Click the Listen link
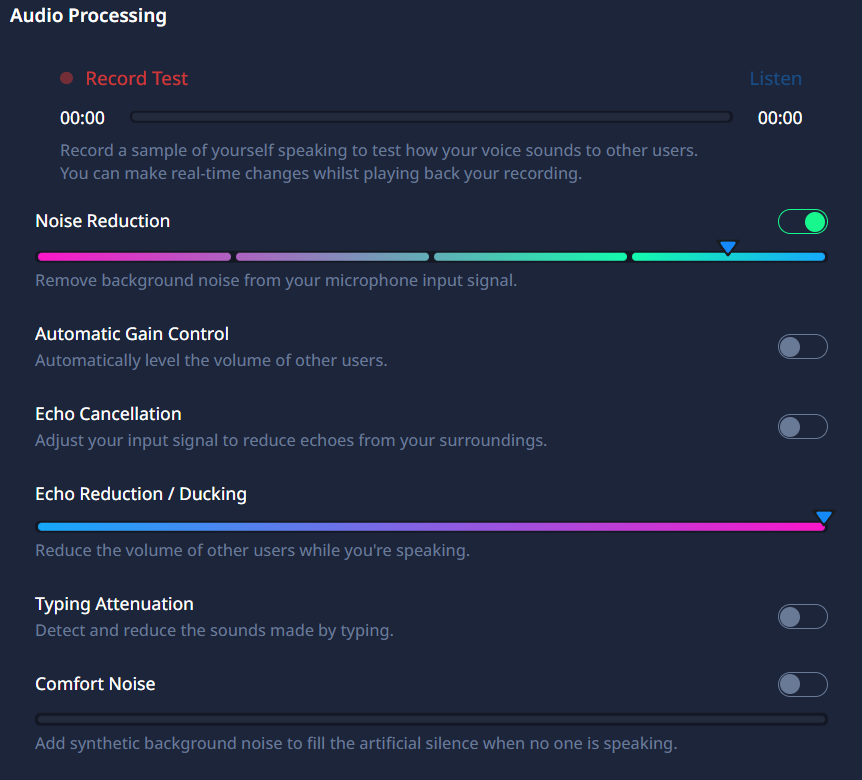This screenshot has height=780, width=862. pos(775,79)
